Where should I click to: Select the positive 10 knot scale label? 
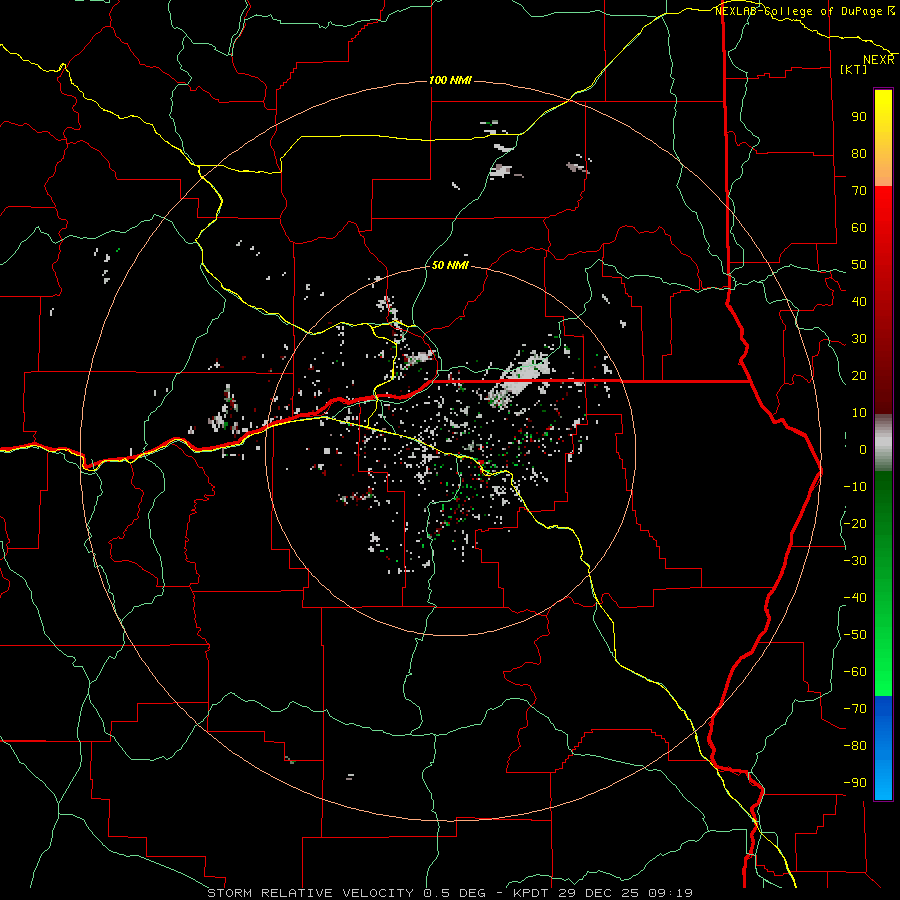(859, 413)
